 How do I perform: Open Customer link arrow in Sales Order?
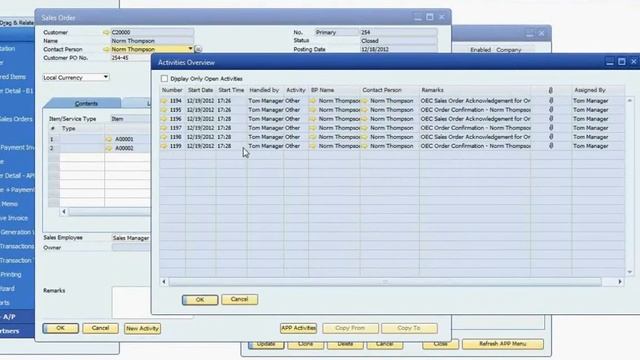[x=106, y=32]
